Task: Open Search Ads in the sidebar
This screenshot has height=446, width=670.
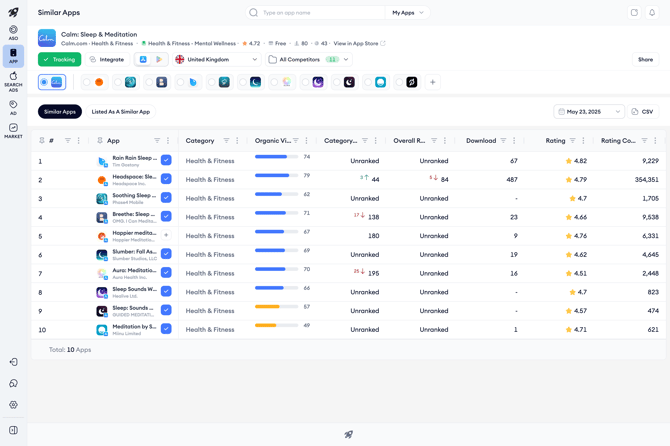Action: (x=13, y=80)
